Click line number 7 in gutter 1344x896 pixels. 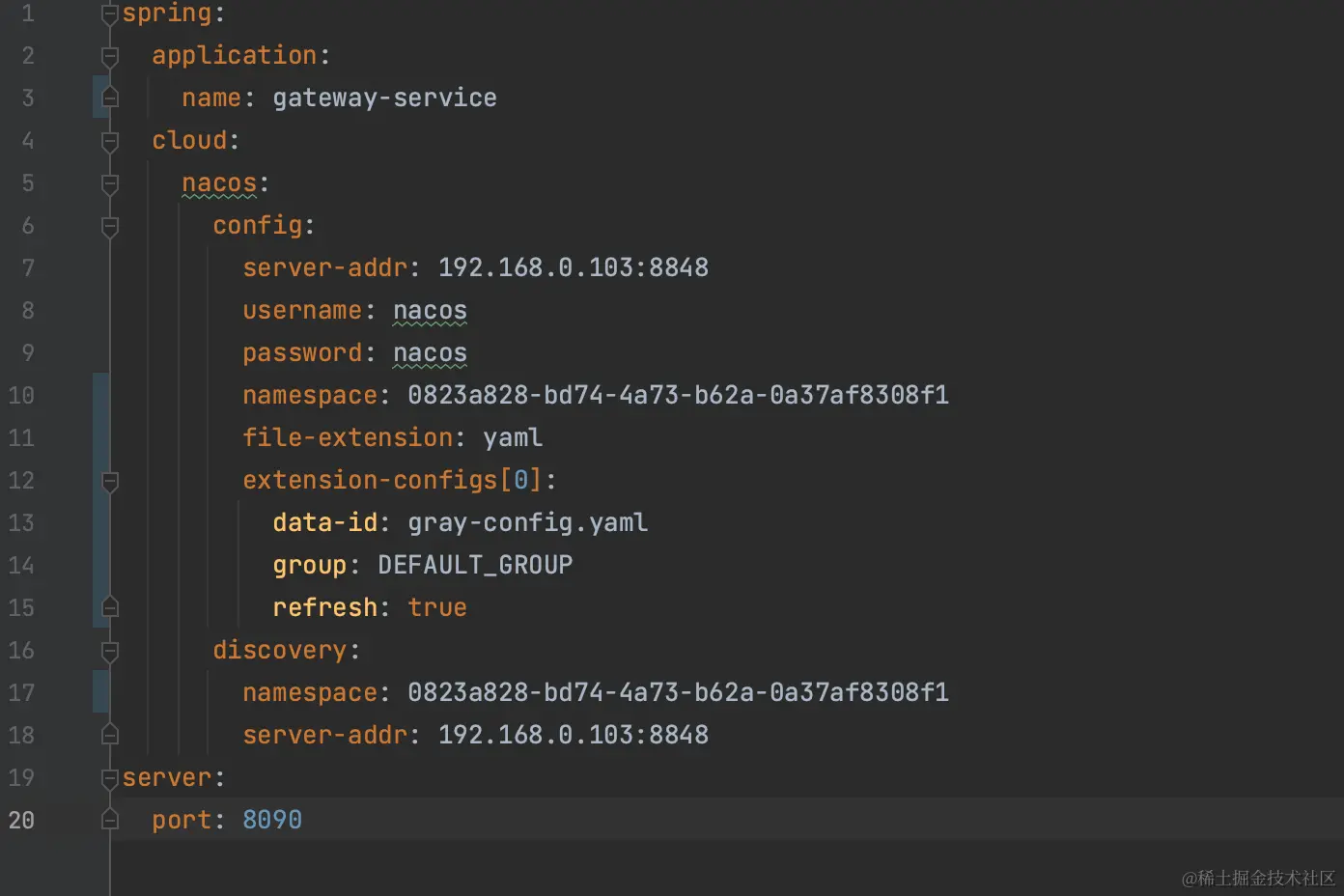tap(27, 268)
